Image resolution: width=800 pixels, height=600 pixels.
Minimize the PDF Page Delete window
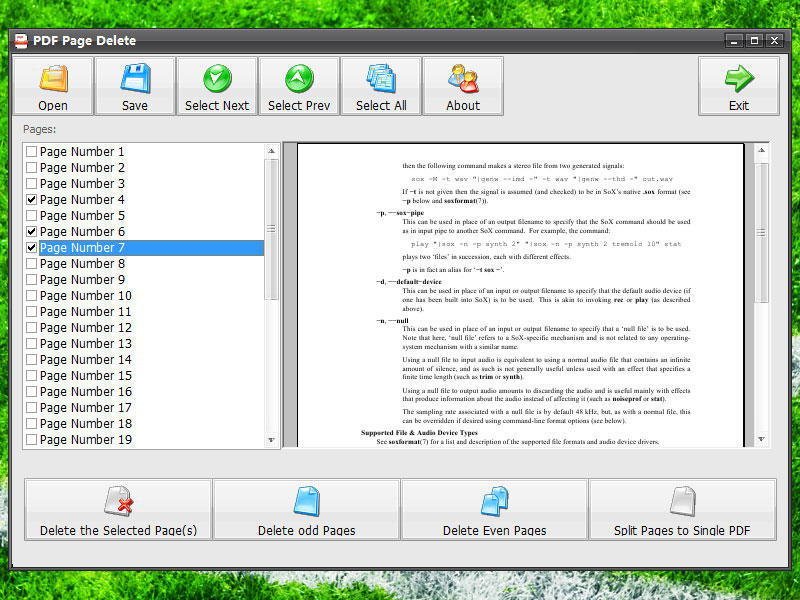[734, 41]
